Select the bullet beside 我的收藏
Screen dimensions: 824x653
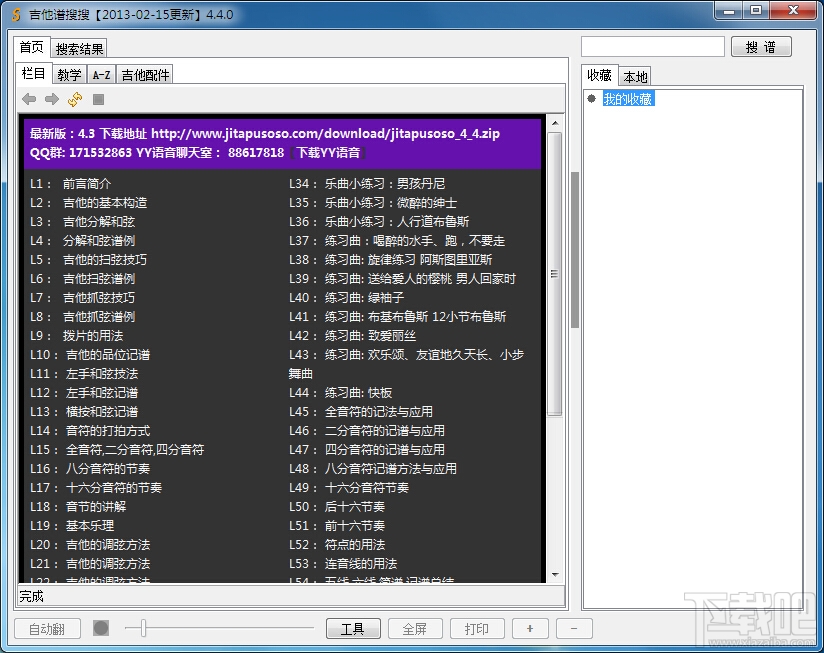(x=591, y=99)
